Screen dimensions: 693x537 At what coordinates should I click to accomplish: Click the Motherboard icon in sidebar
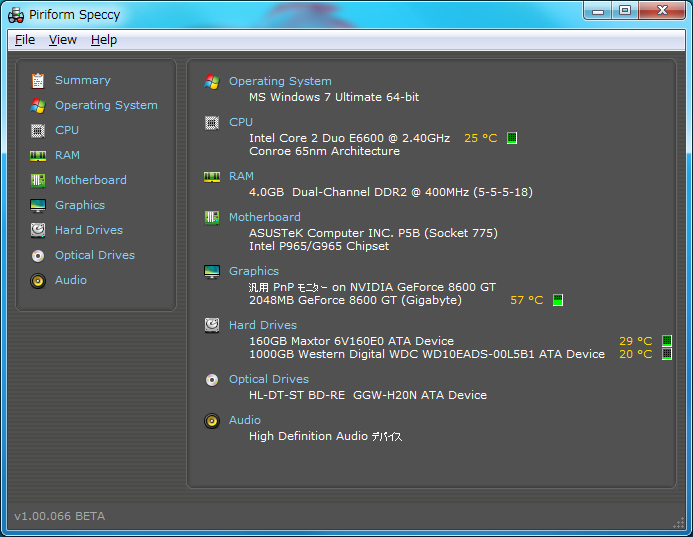pyautogui.click(x=38, y=180)
